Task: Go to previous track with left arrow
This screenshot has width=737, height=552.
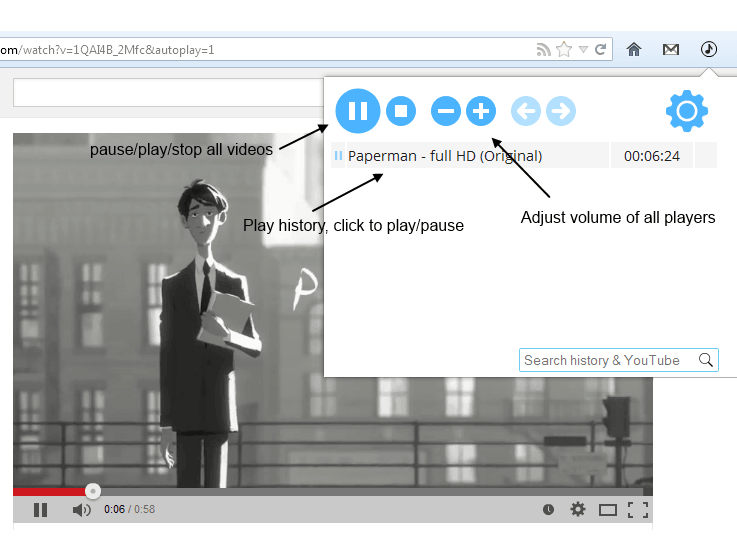Action: click(x=525, y=111)
